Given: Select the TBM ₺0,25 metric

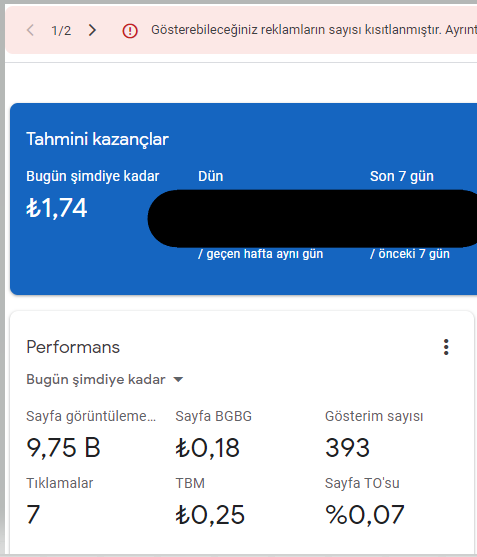Looking at the screenshot, I should click(x=210, y=502).
